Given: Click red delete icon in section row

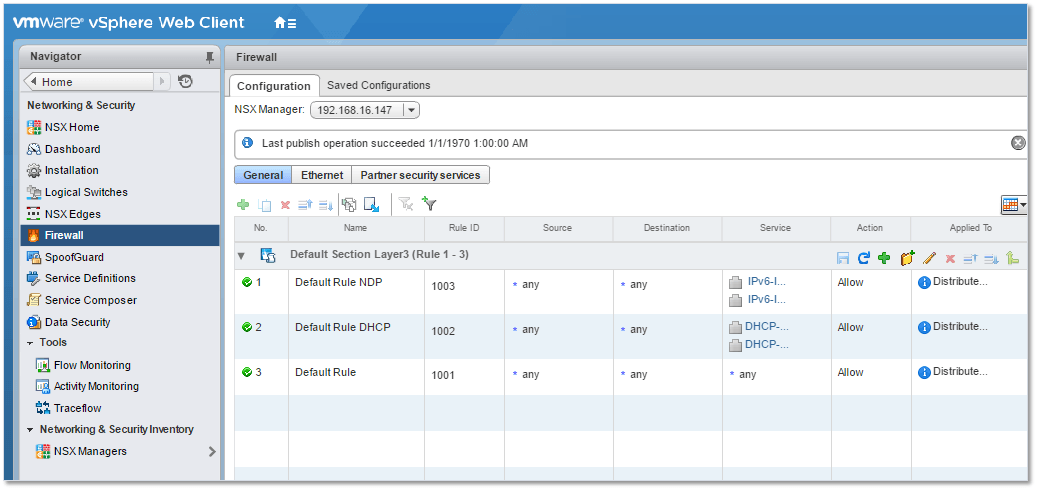Looking at the screenshot, I should (950, 259).
